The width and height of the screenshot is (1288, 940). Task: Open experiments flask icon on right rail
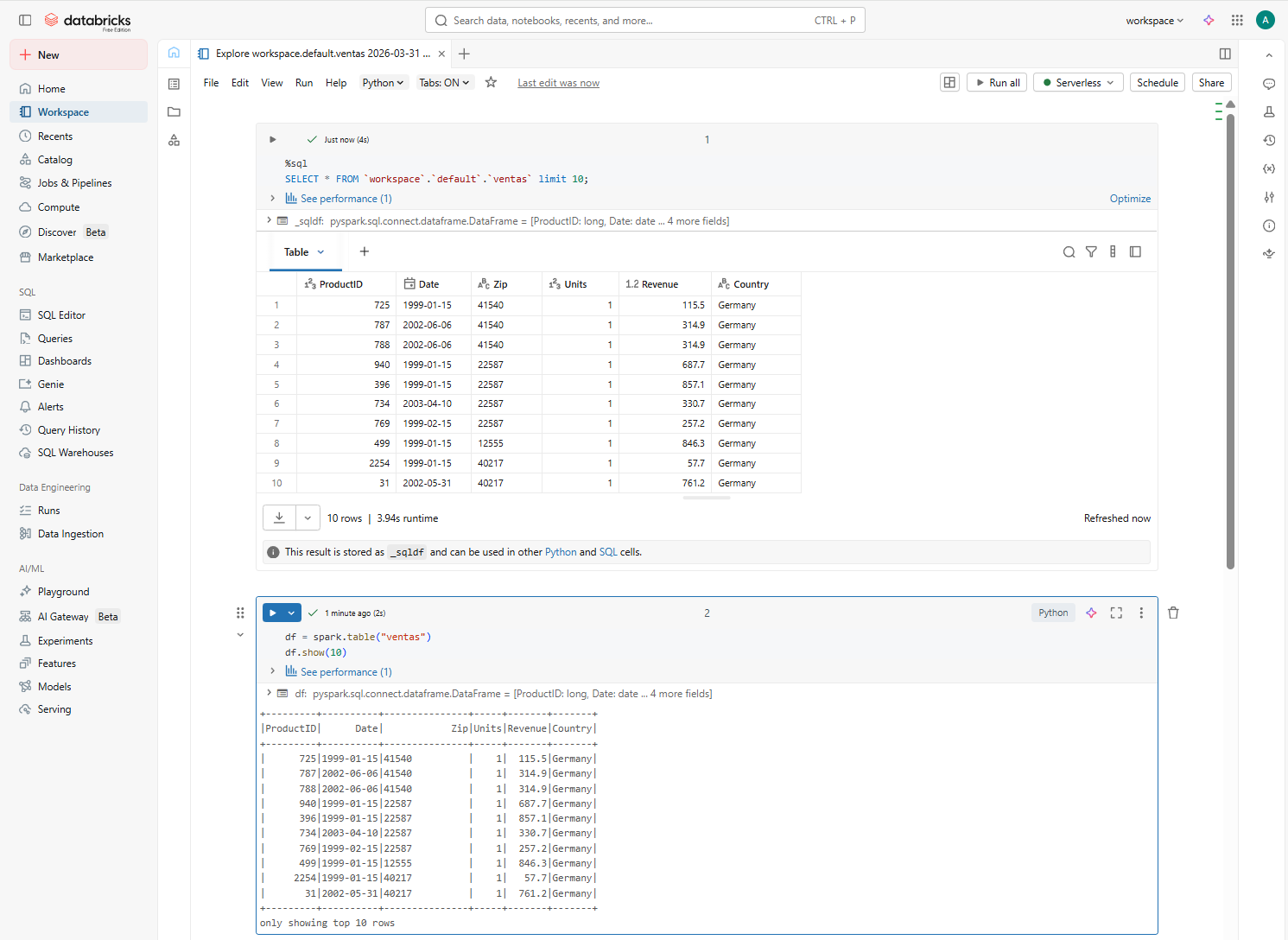pyautogui.click(x=1269, y=111)
